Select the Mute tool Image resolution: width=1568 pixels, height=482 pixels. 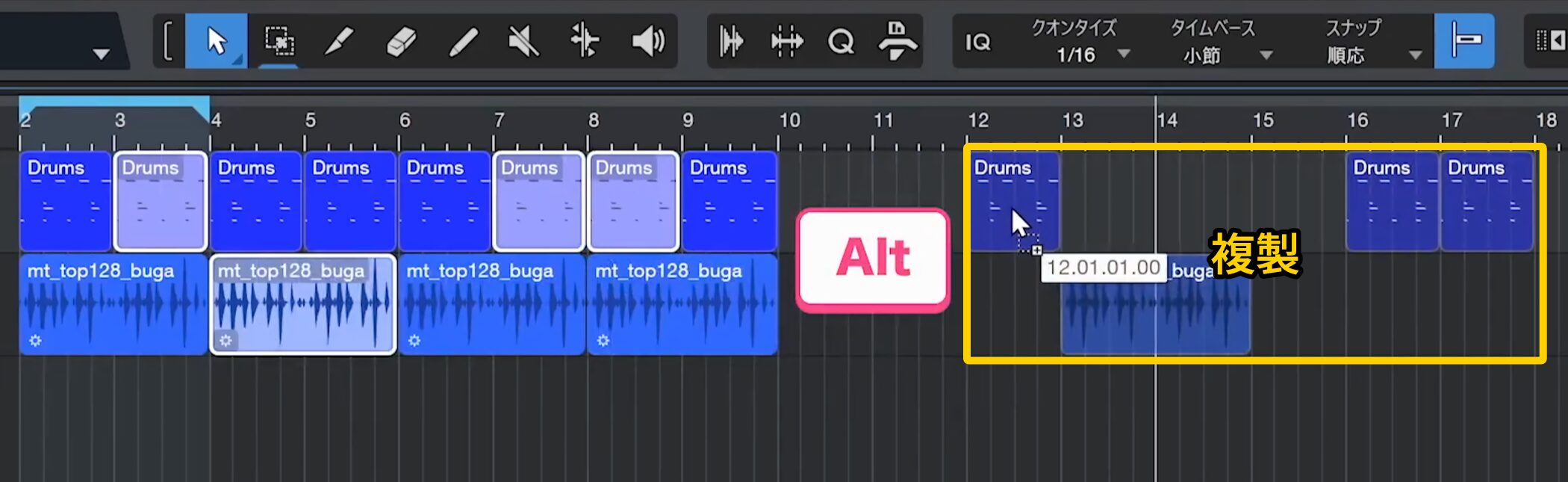point(523,41)
